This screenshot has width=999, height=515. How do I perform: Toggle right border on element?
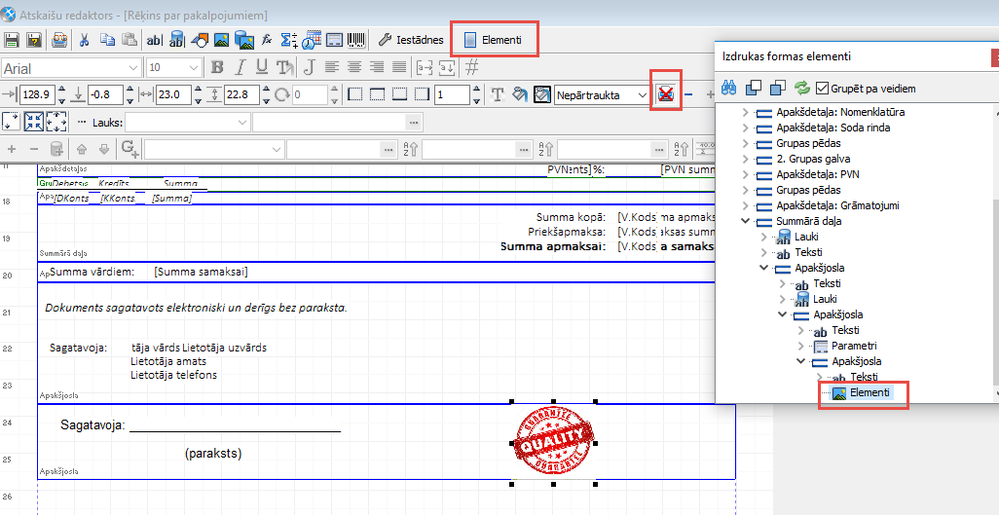pyautogui.click(x=421, y=95)
